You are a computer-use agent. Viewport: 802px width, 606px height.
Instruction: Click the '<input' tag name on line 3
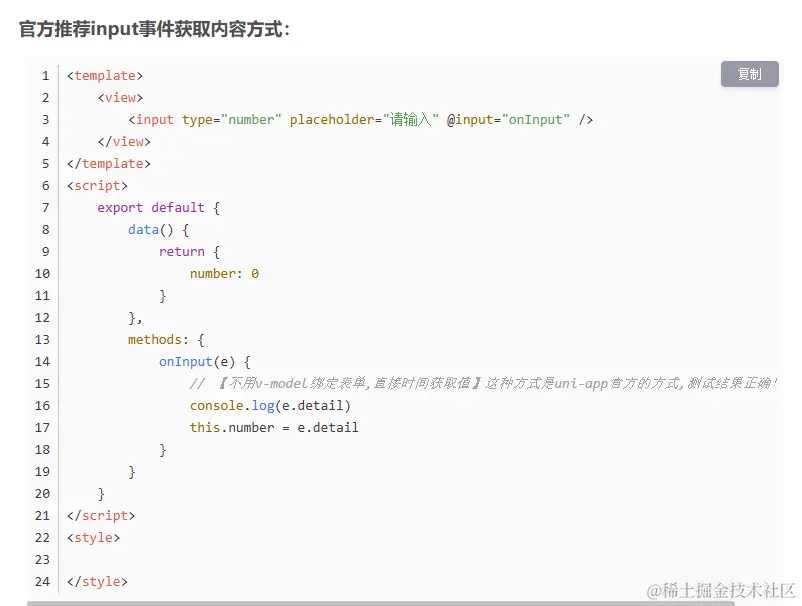[151, 120]
